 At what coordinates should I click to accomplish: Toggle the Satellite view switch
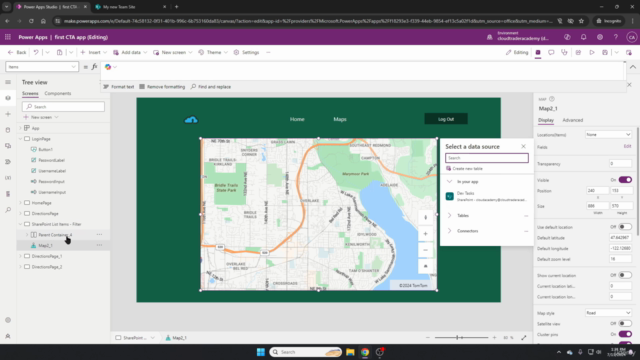[625, 324]
